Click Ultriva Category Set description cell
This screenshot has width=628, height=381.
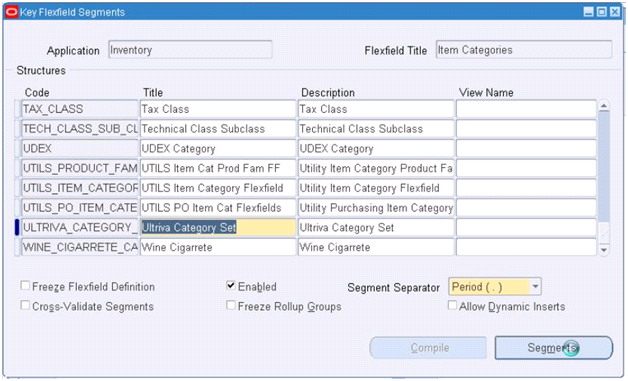(x=376, y=227)
